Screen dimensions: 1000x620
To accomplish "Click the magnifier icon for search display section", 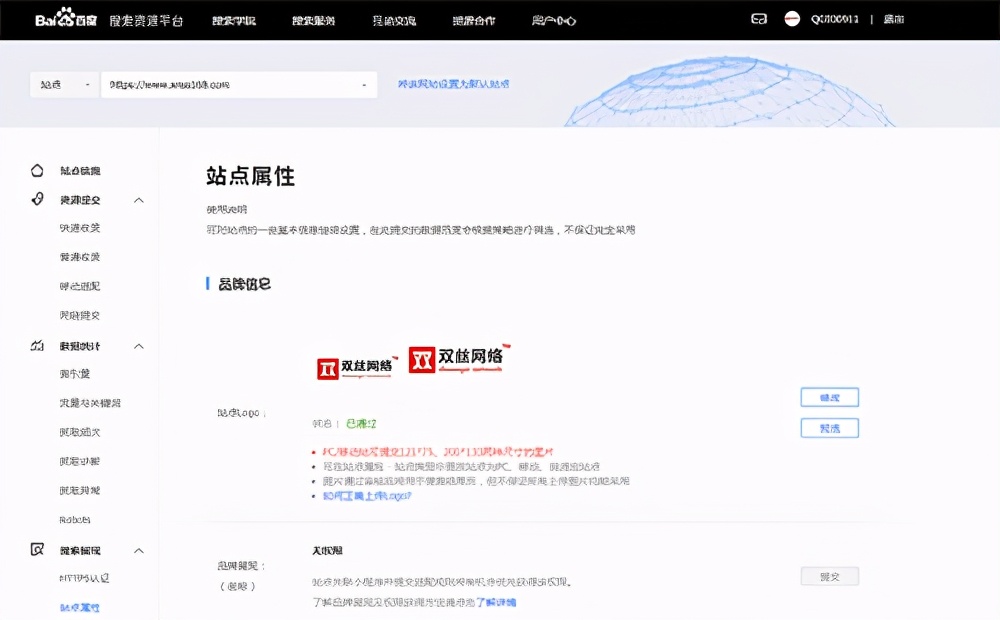I will click(x=35, y=550).
